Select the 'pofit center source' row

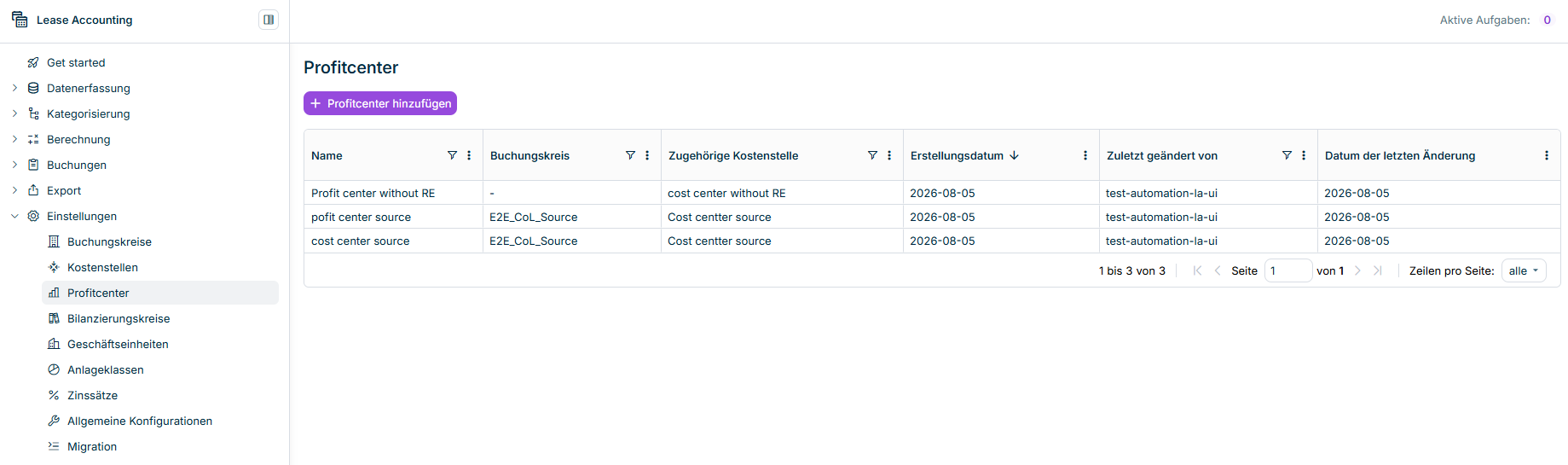[932, 217]
